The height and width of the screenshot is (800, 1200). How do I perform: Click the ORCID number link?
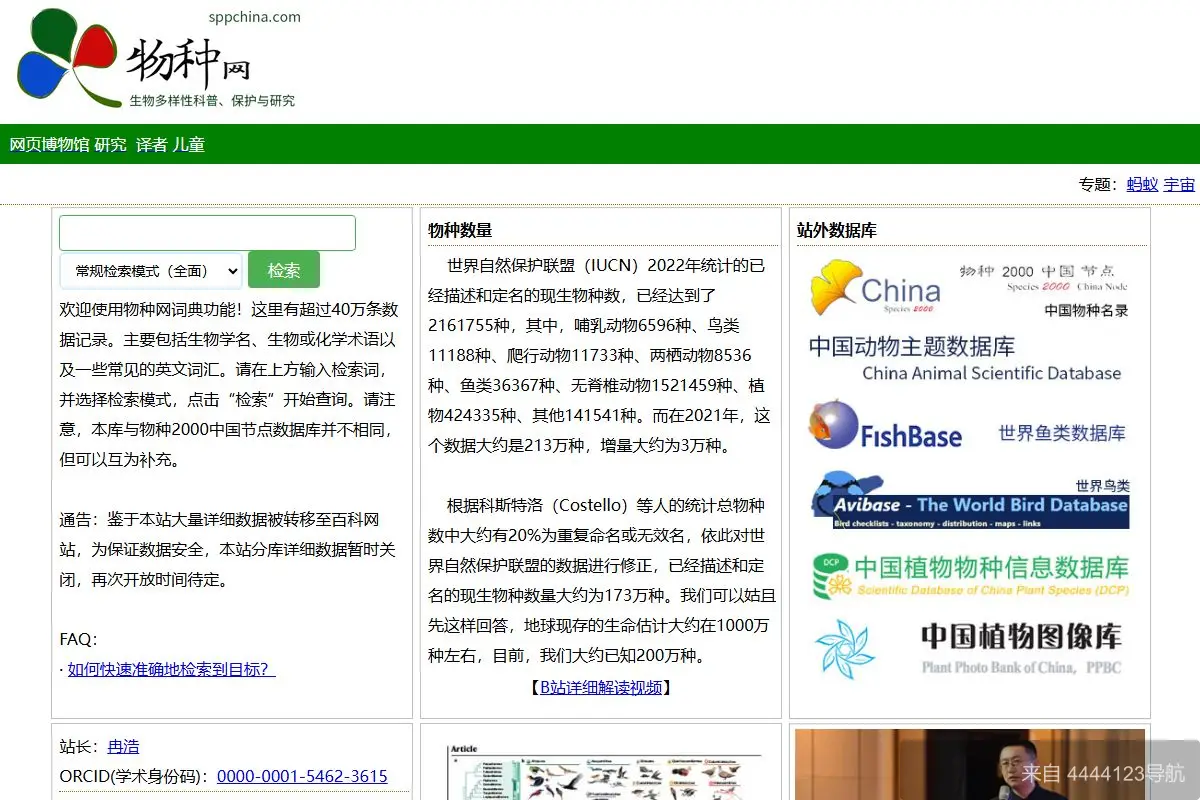(x=303, y=776)
